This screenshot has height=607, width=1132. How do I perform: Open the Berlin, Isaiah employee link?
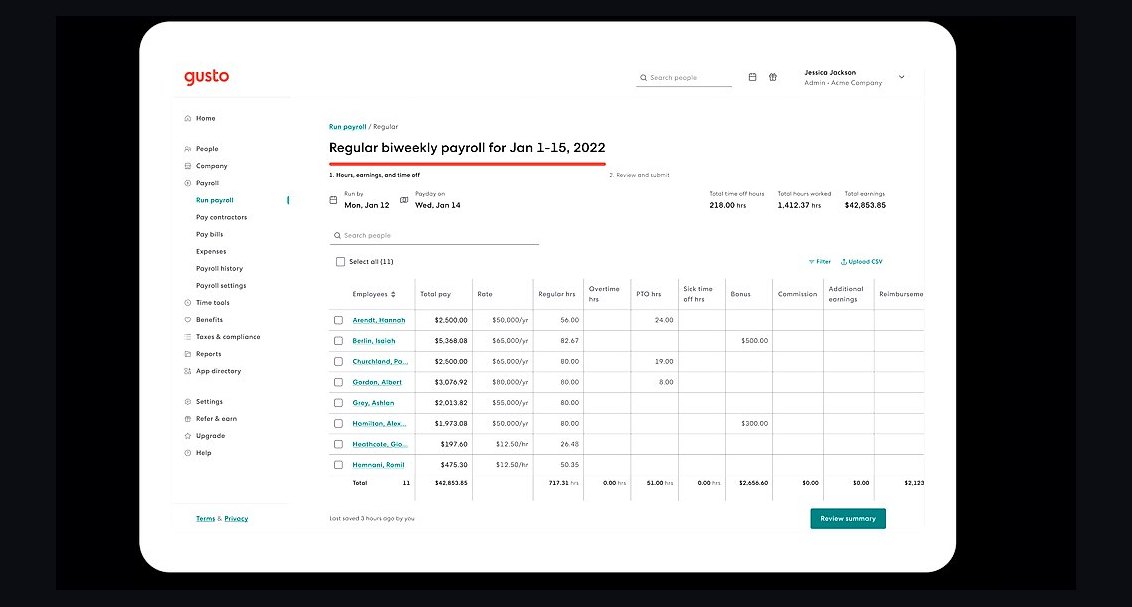374,341
